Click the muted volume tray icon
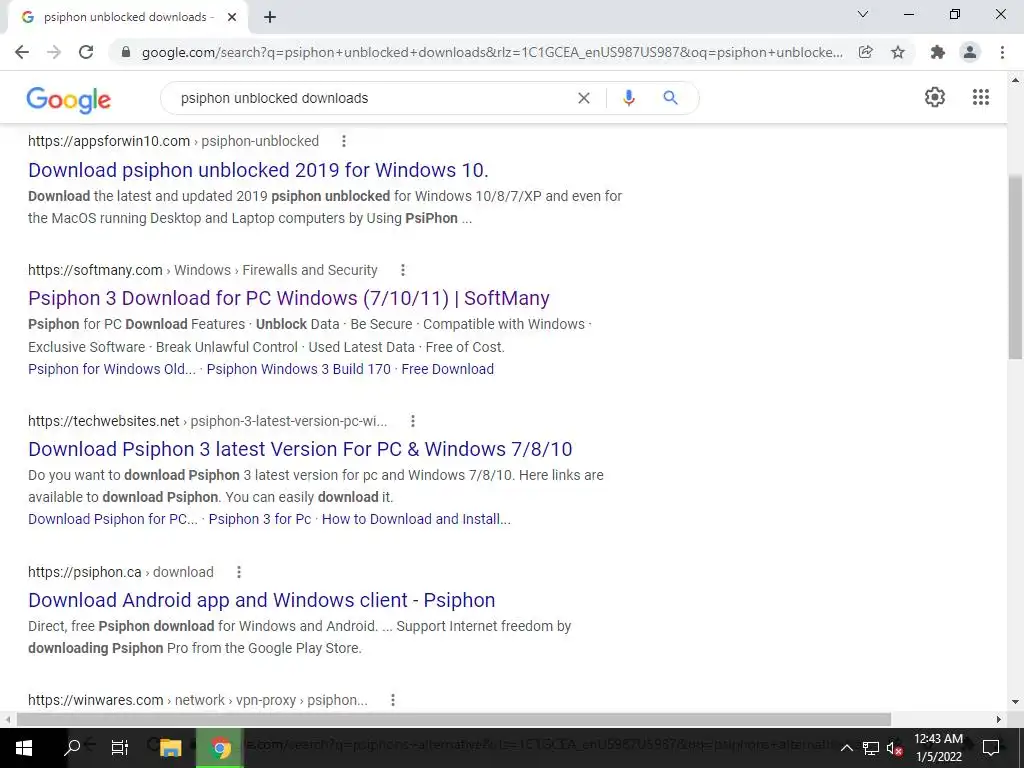This screenshot has width=1024, height=768. pyautogui.click(x=894, y=748)
